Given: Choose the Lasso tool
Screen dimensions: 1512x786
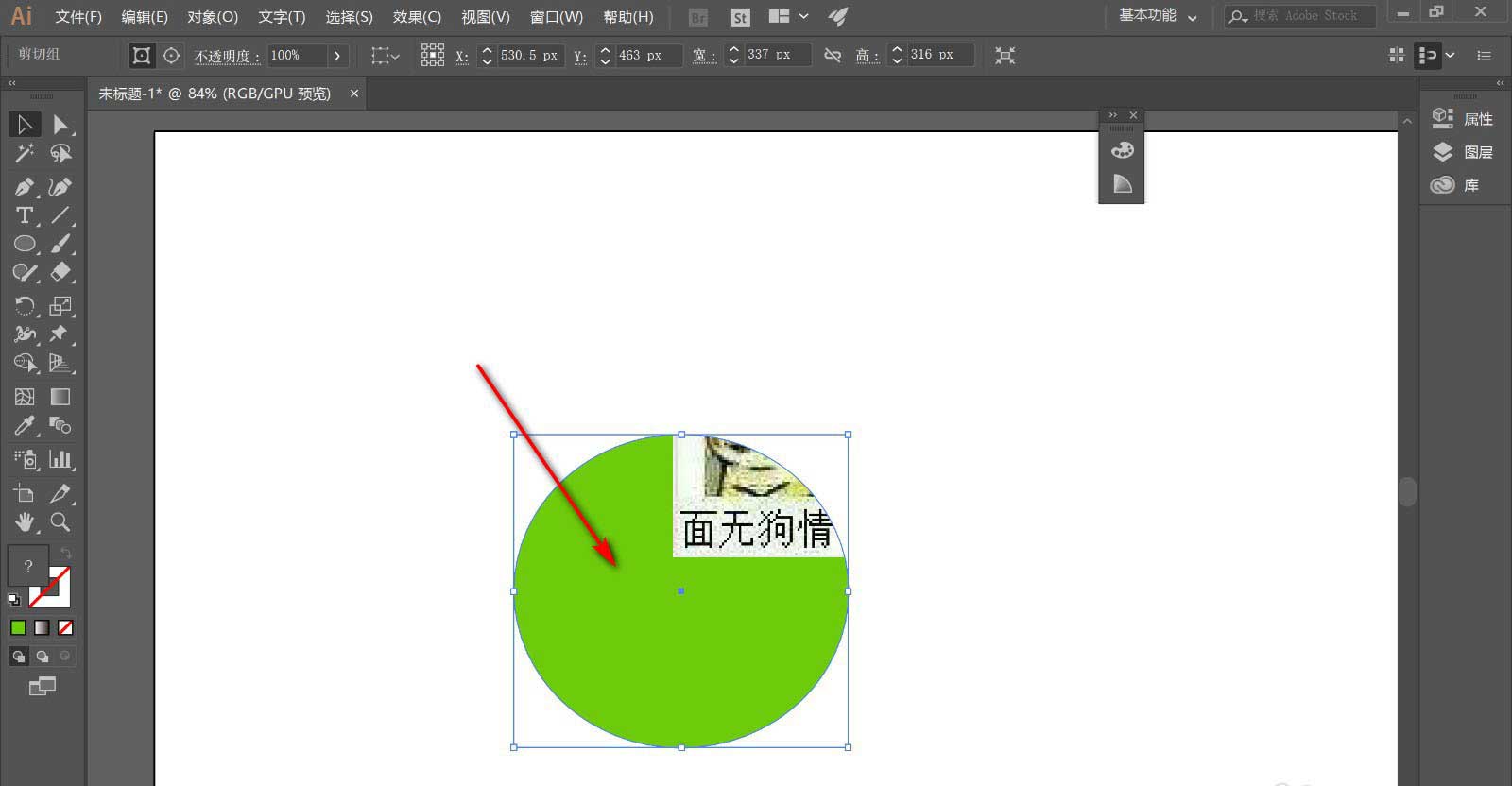Looking at the screenshot, I should [x=60, y=153].
